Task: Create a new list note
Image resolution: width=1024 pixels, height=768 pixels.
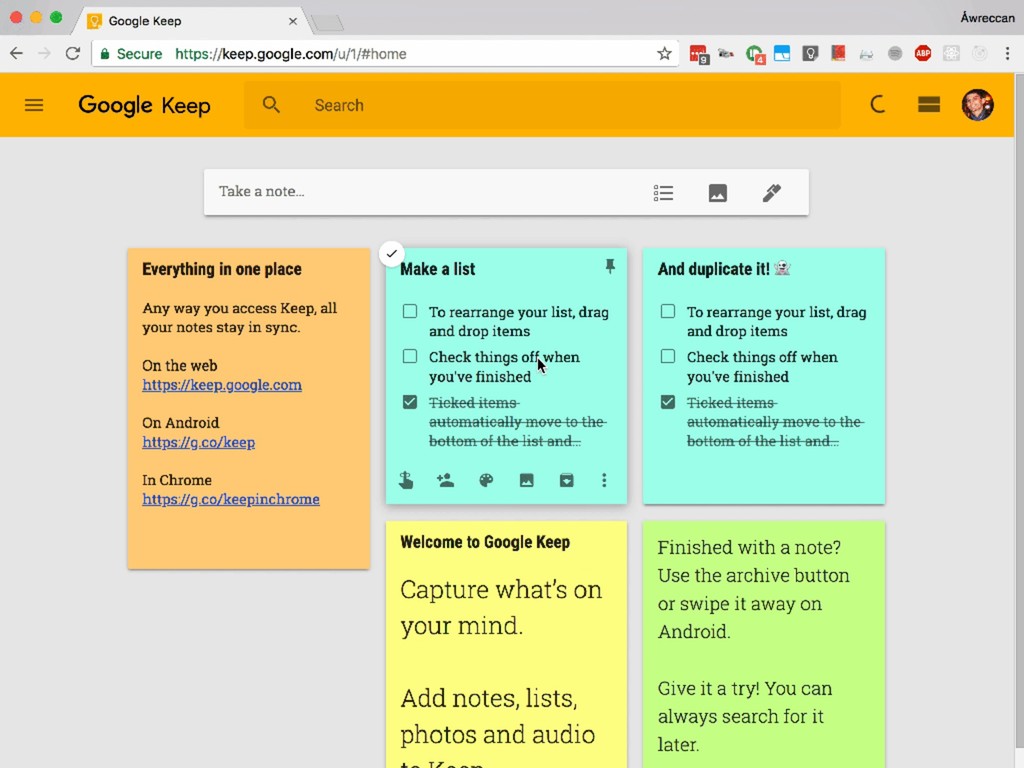Action: (663, 193)
